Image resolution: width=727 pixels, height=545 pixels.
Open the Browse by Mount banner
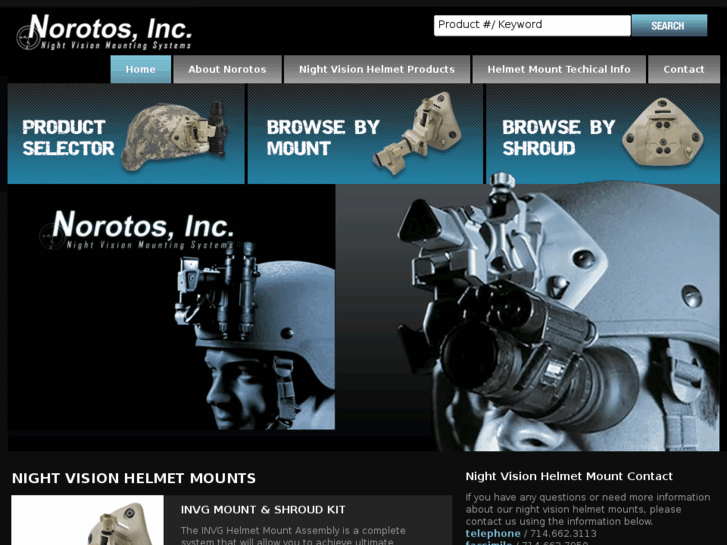(x=365, y=134)
